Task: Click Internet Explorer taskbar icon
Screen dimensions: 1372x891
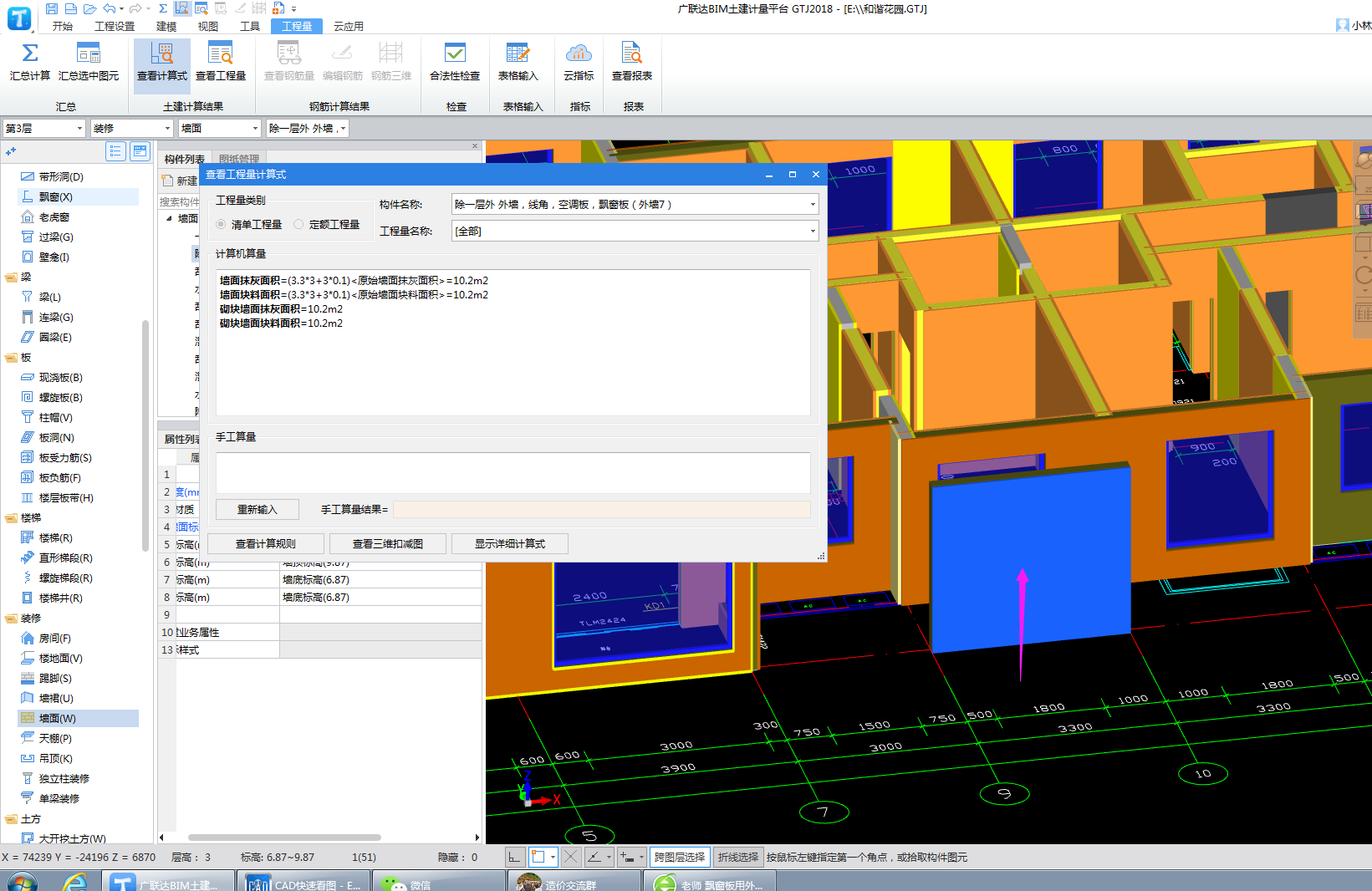Action: coord(75,882)
